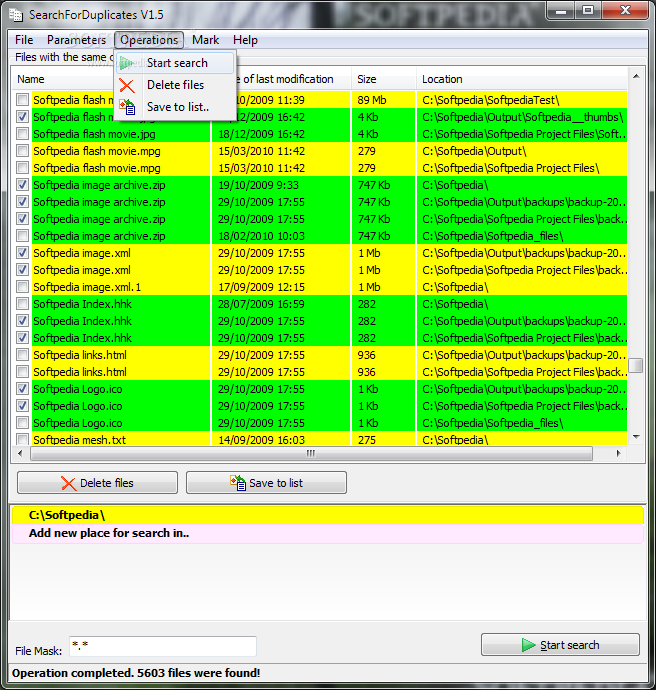The height and width of the screenshot is (690, 656).
Task: Minimize the SearchForDuplicates window
Action: [561, 10]
